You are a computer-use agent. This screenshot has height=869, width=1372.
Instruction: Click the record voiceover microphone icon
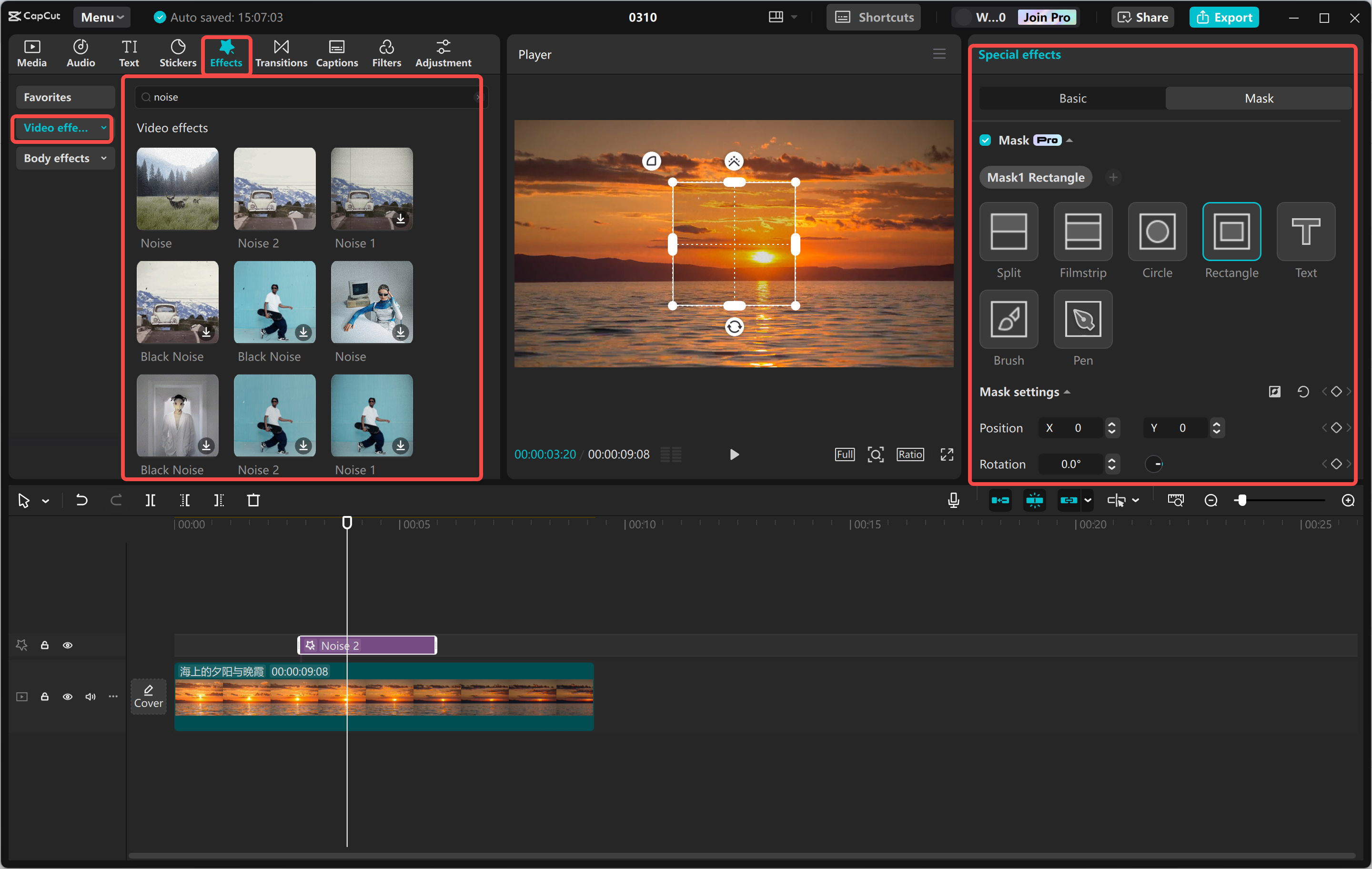(953, 500)
